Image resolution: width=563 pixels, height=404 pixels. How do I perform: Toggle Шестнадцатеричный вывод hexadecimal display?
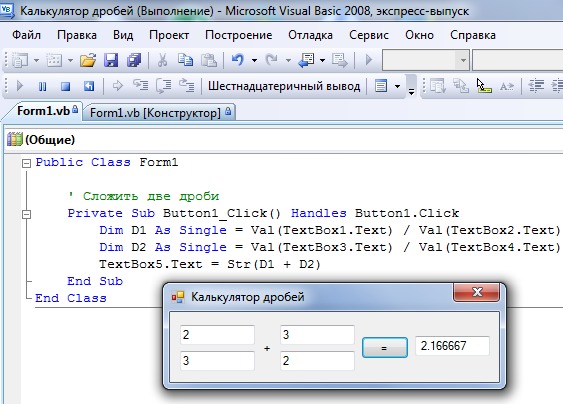click(x=284, y=87)
